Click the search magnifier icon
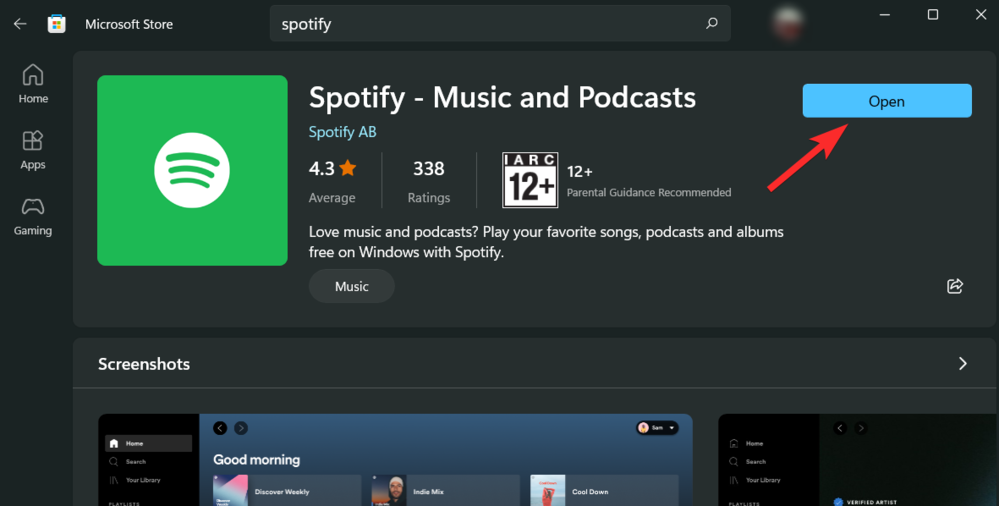This screenshot has width=999, height=506. pos(712,24)
